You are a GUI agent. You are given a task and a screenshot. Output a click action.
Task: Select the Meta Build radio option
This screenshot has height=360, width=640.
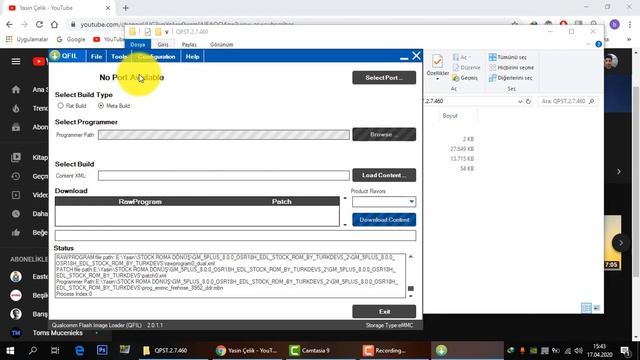[x=101, y=106]
